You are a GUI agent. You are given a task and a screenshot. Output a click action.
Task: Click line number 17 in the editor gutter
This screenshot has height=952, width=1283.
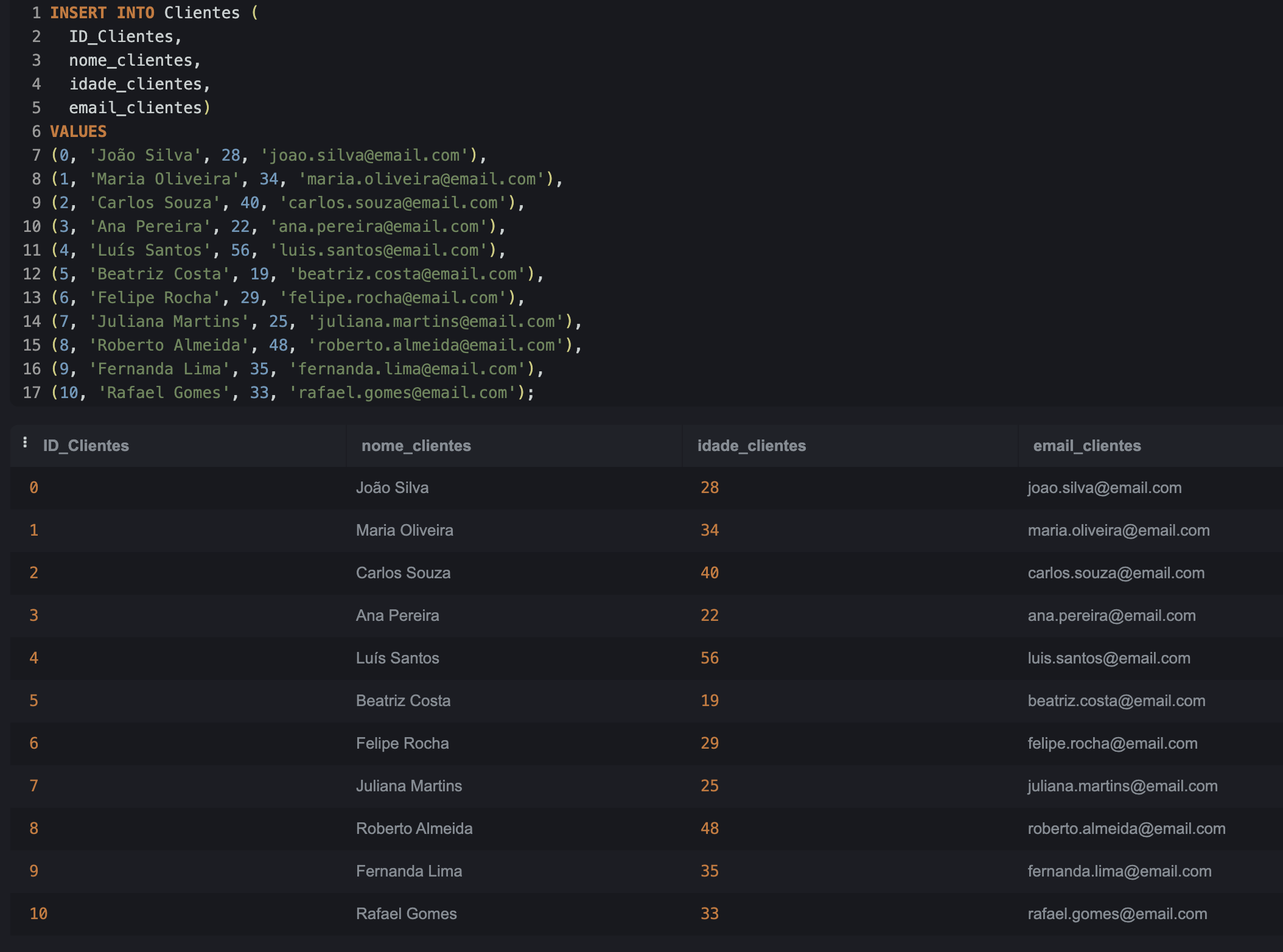(x=32, y=393)
